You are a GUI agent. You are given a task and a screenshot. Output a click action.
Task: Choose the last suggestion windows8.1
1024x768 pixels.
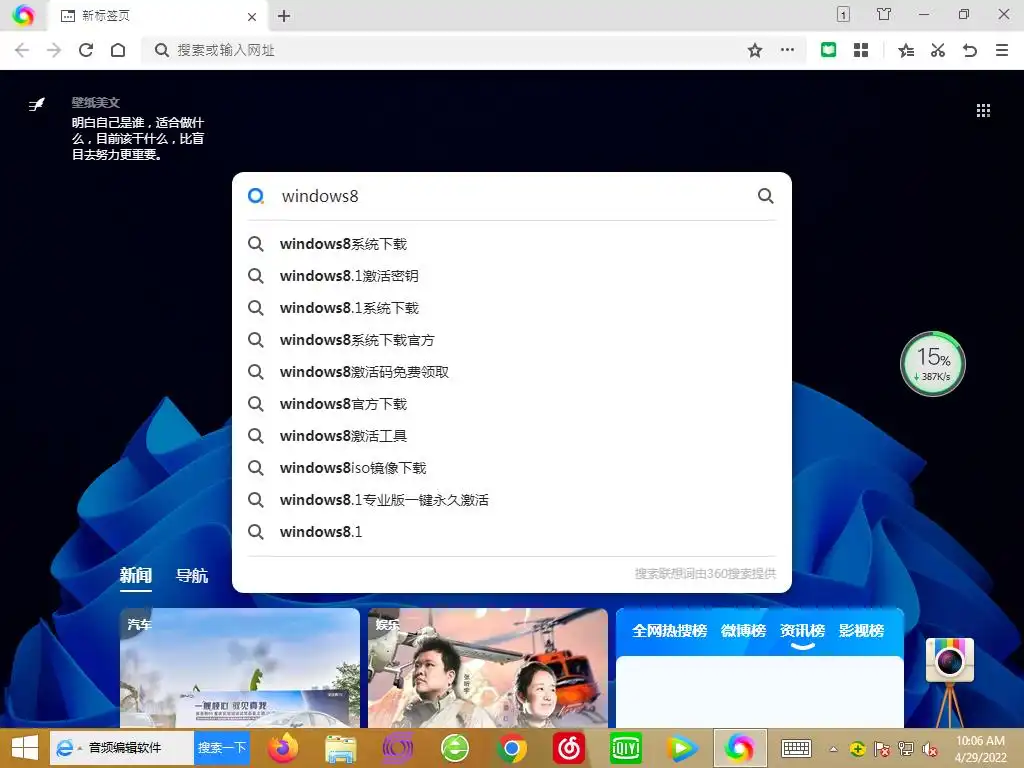(x=511, y=532)
